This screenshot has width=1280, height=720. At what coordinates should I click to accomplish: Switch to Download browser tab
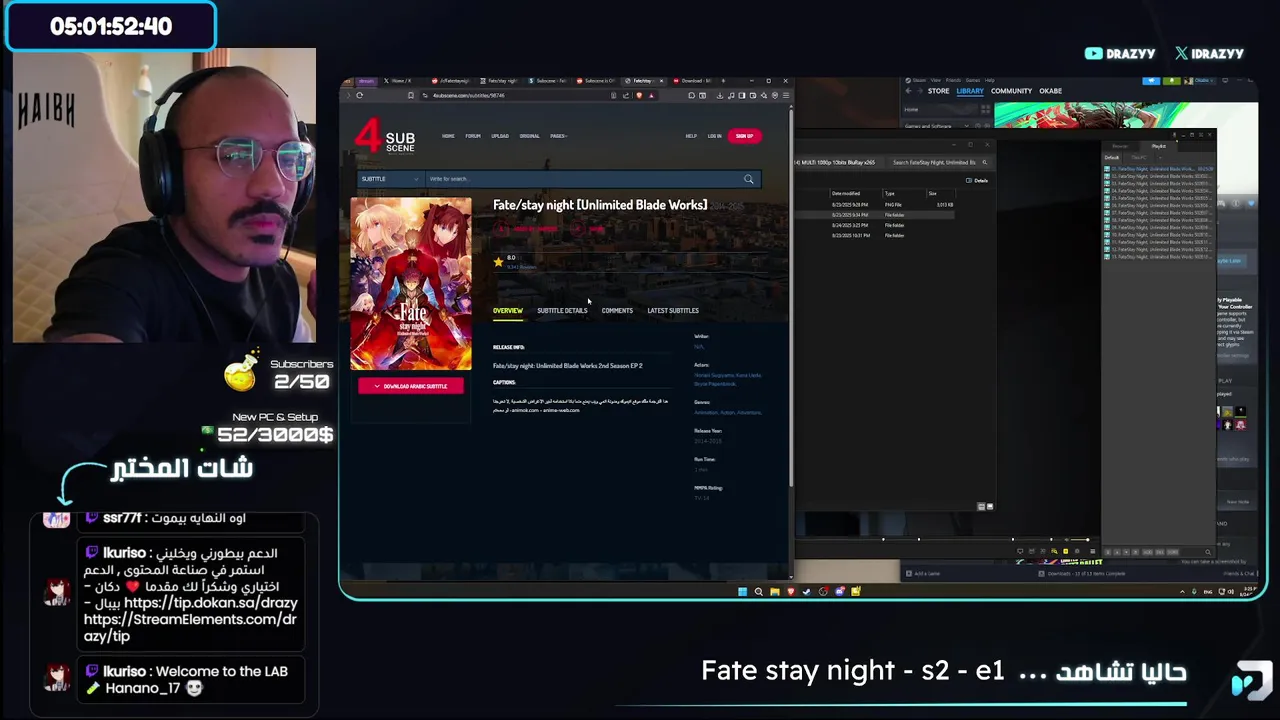(692, 81)
